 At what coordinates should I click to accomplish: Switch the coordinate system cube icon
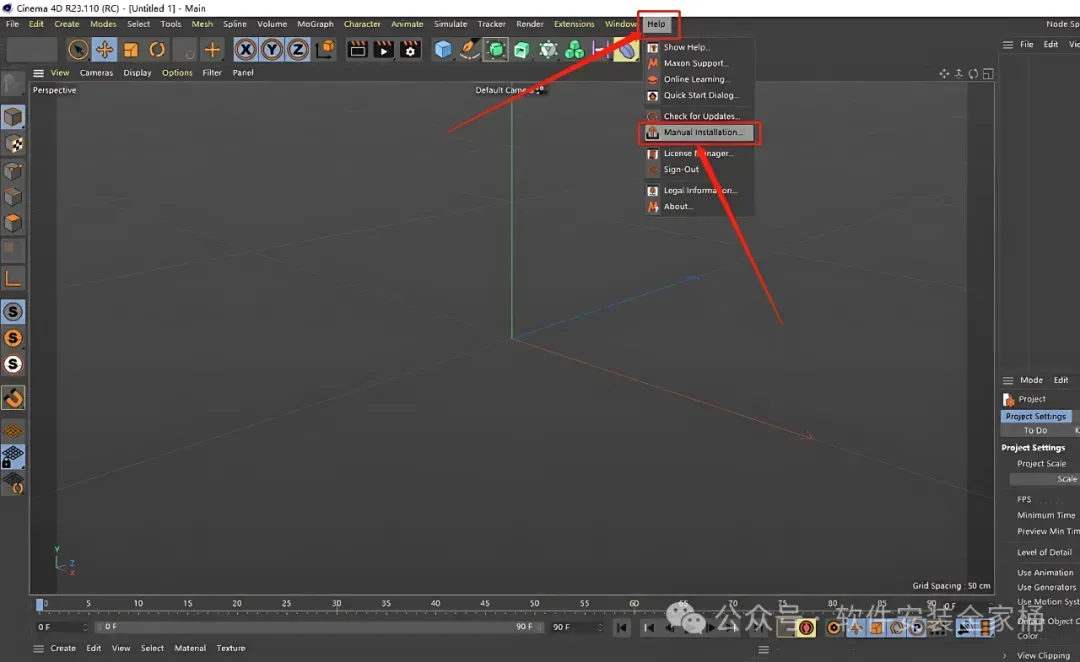[x=325, y=50]
